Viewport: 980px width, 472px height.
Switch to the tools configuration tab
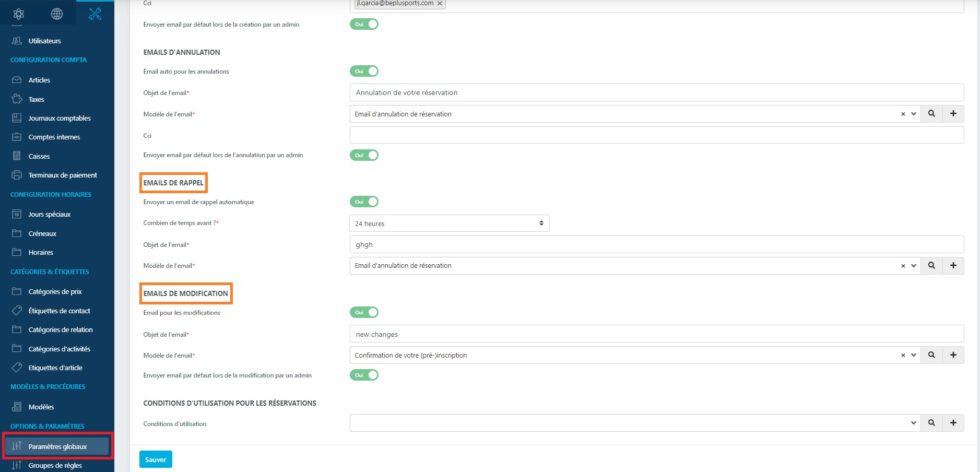click(95, 13)
